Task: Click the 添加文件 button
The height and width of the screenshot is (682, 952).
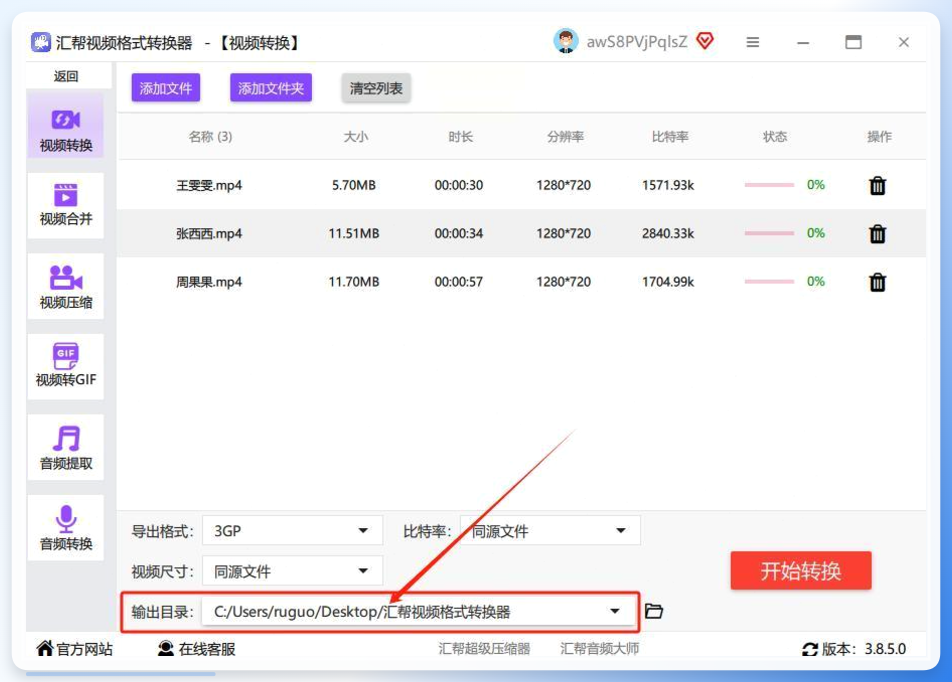Action: pyautogui.click(x=166, y=88)
